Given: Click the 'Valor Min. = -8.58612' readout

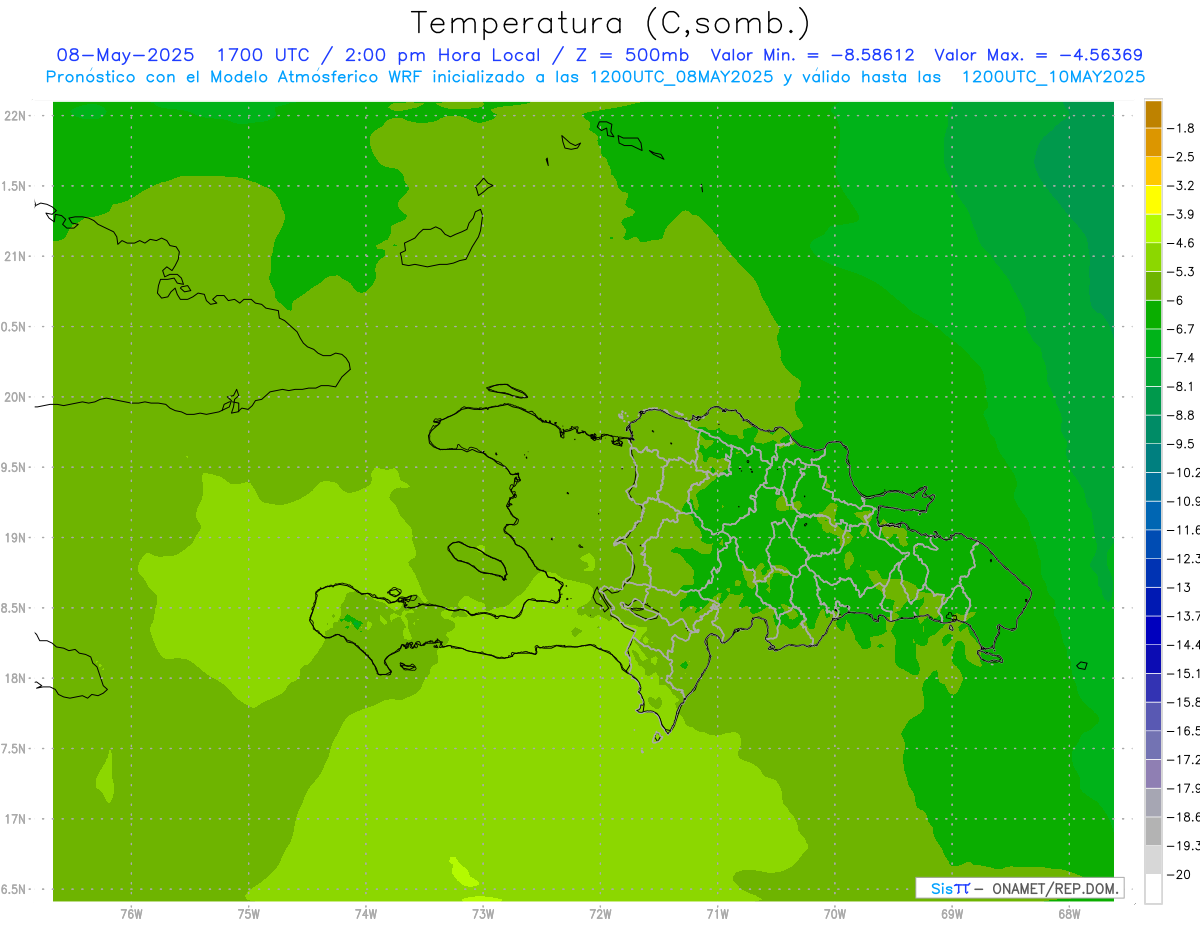Looking at the screenshot, I should pos(812,55).
